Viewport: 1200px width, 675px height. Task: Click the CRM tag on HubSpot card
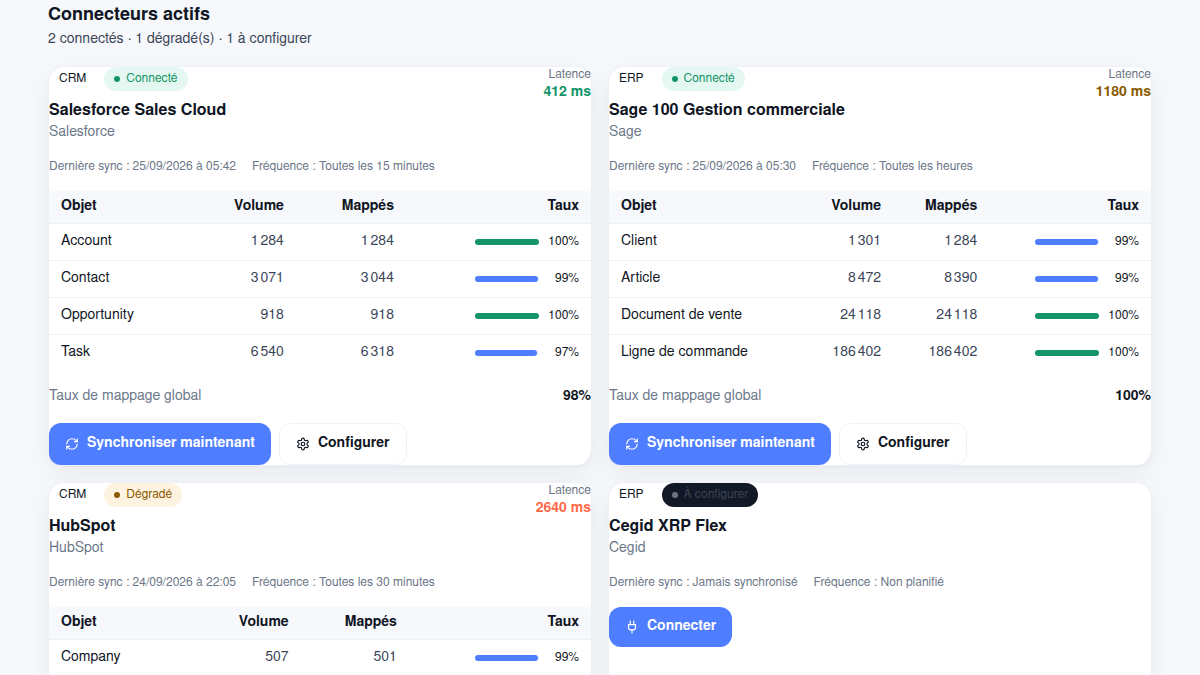(x=73, y=494)
